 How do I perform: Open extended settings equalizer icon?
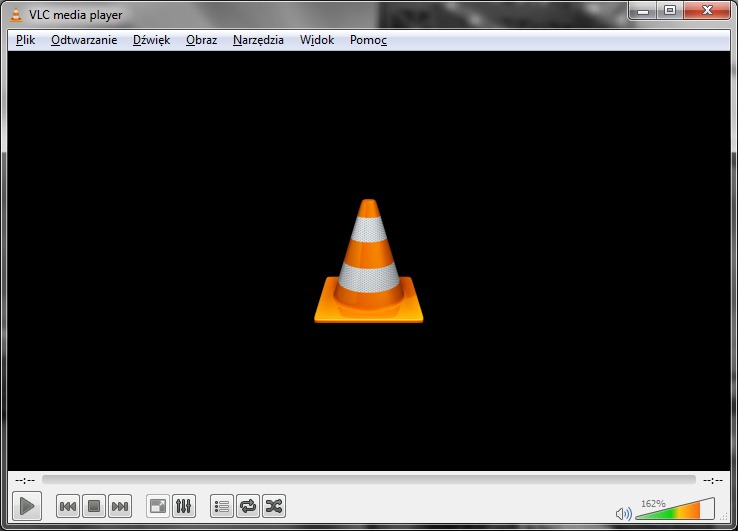point(184,506)
